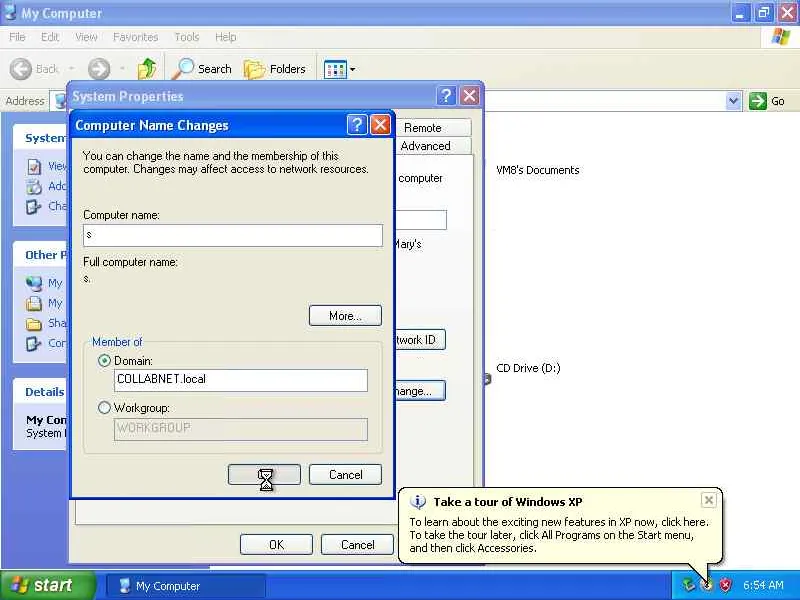This screenshot has width=800, height=600.
Task: Open the Address bar dropdown arrow
Action: (733, 101)
